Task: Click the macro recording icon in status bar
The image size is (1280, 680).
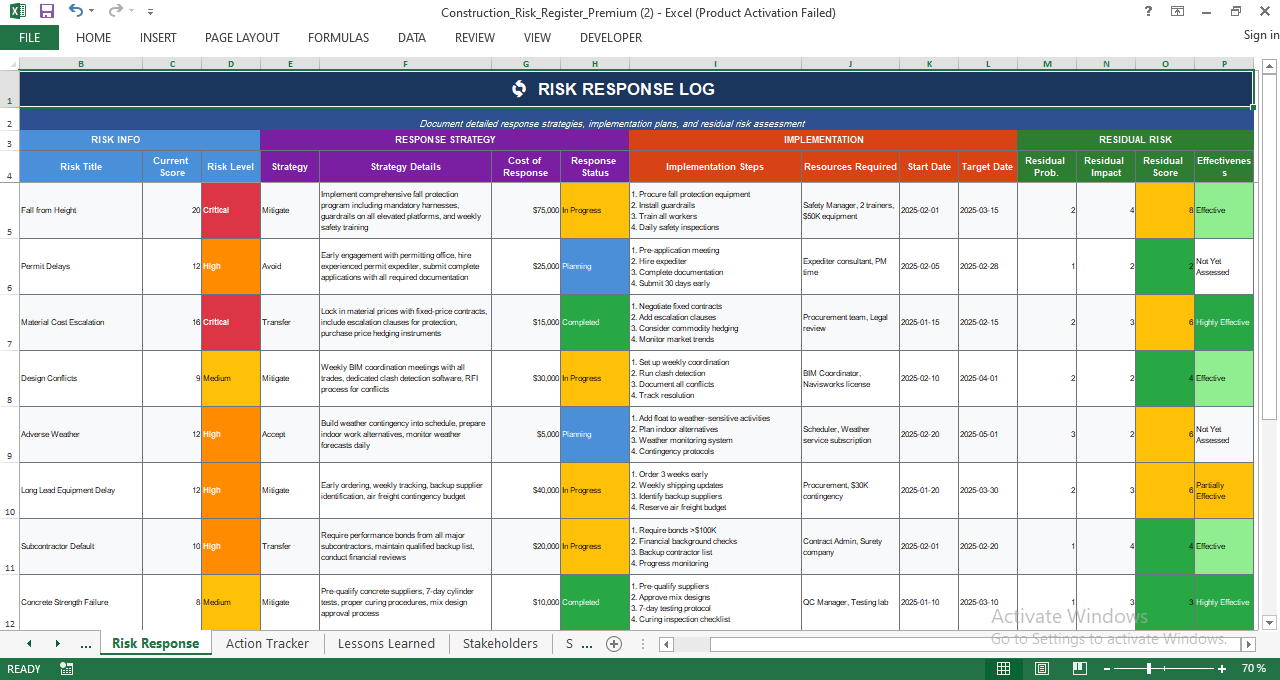Action: [x=67, y=669]
